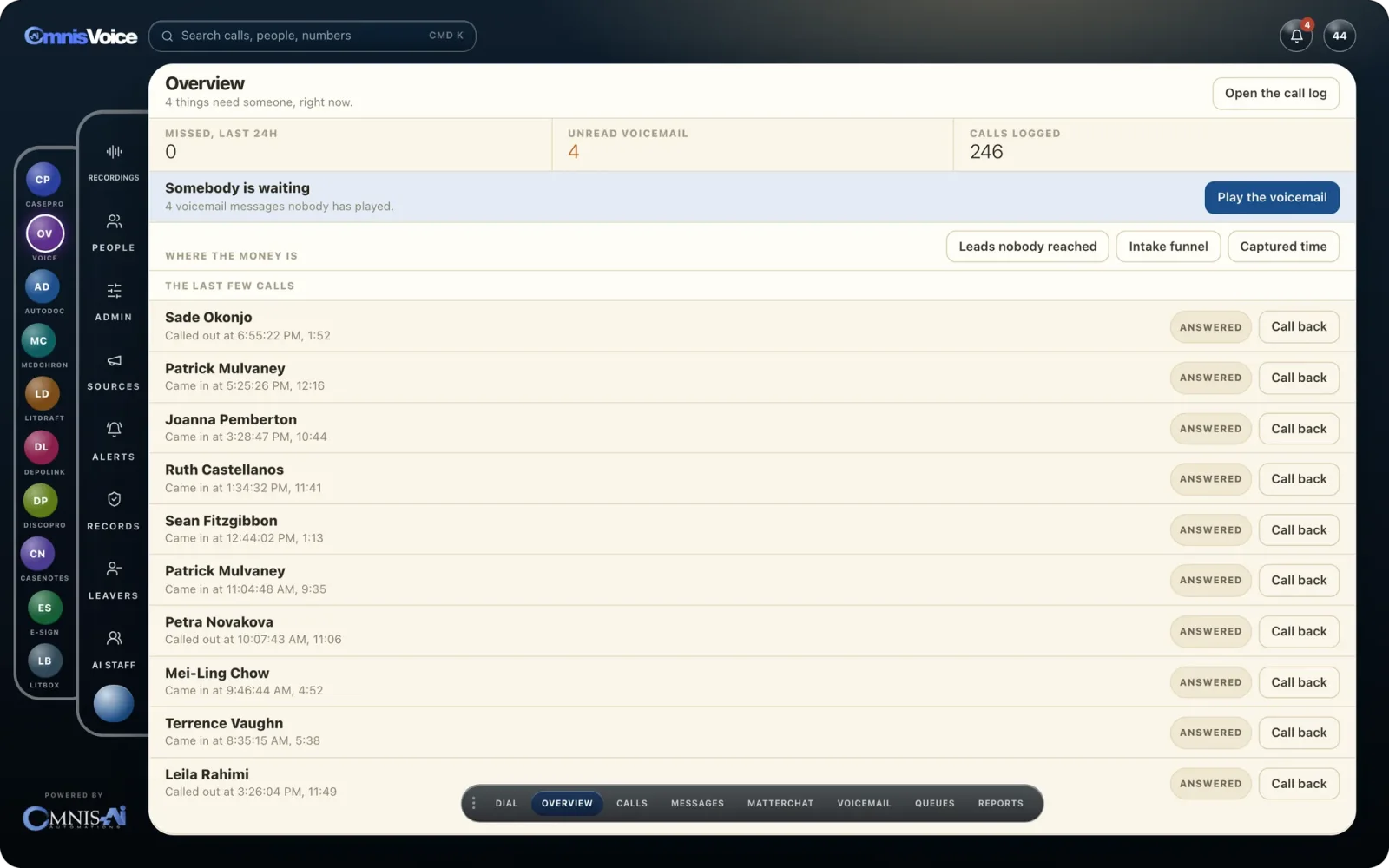Call back Joanna Pemberton
This screenshot has width=1389, height=868.
[x=1299, y=429]
